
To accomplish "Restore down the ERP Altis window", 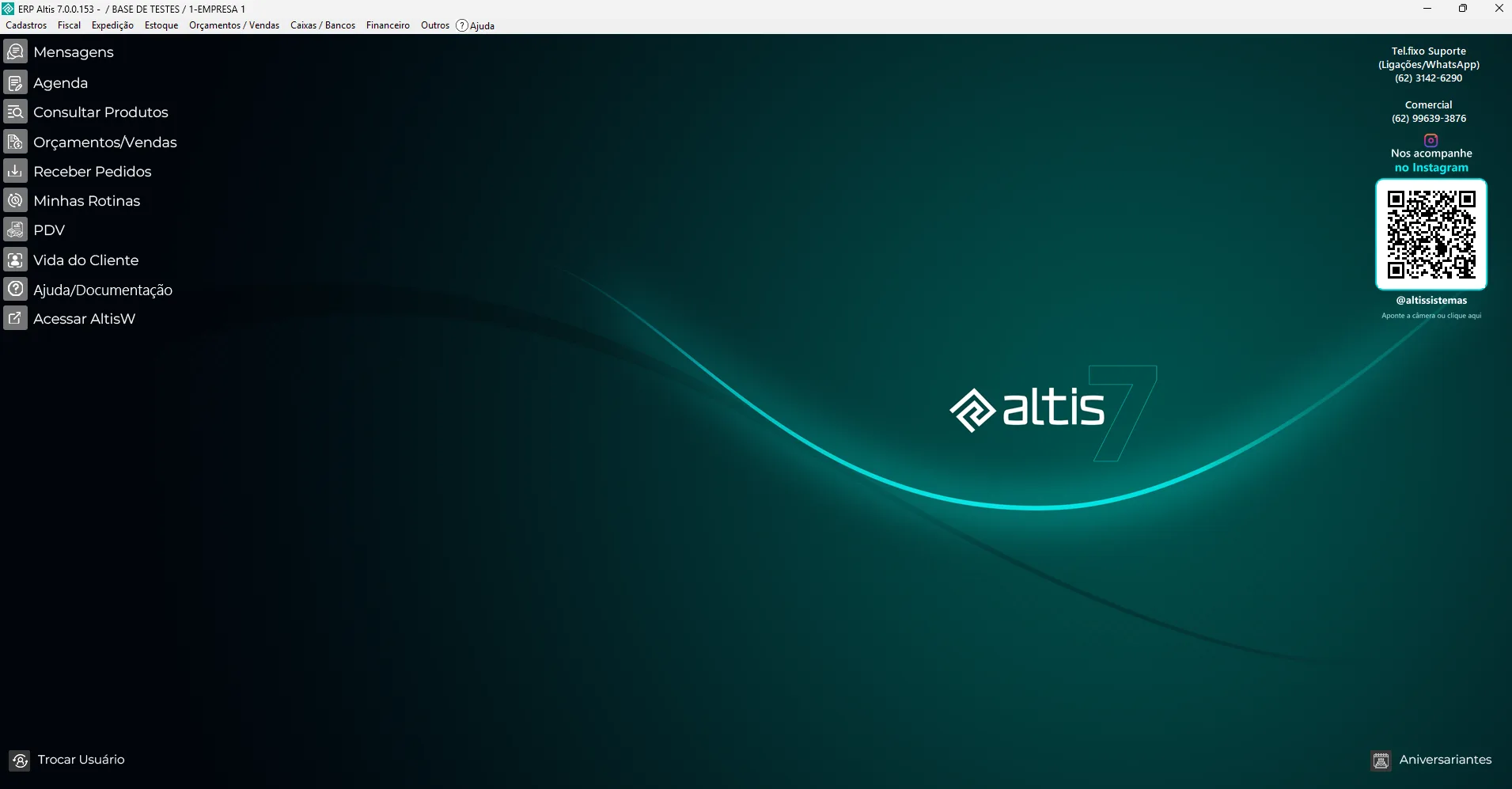I will pyautogui.click(x=1463, y=9).
